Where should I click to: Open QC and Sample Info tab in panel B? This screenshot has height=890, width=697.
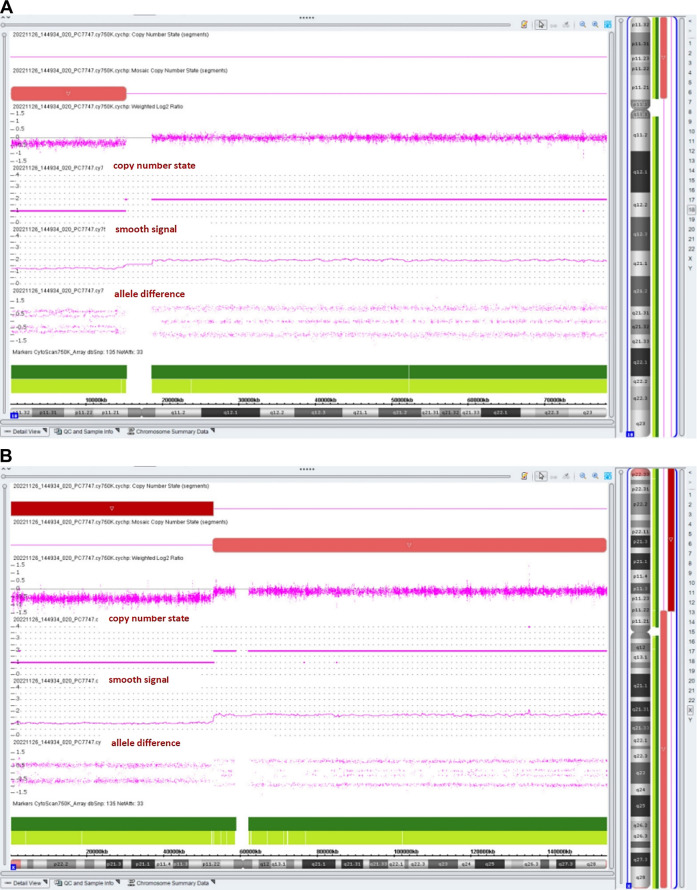(87, 883)
